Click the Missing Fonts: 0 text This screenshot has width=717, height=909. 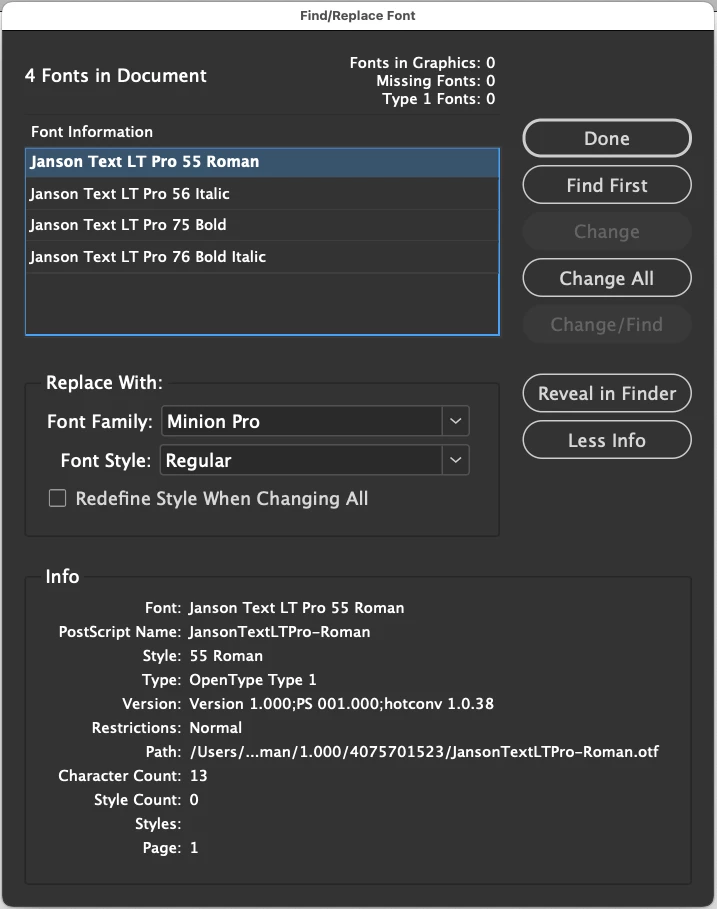435,81
